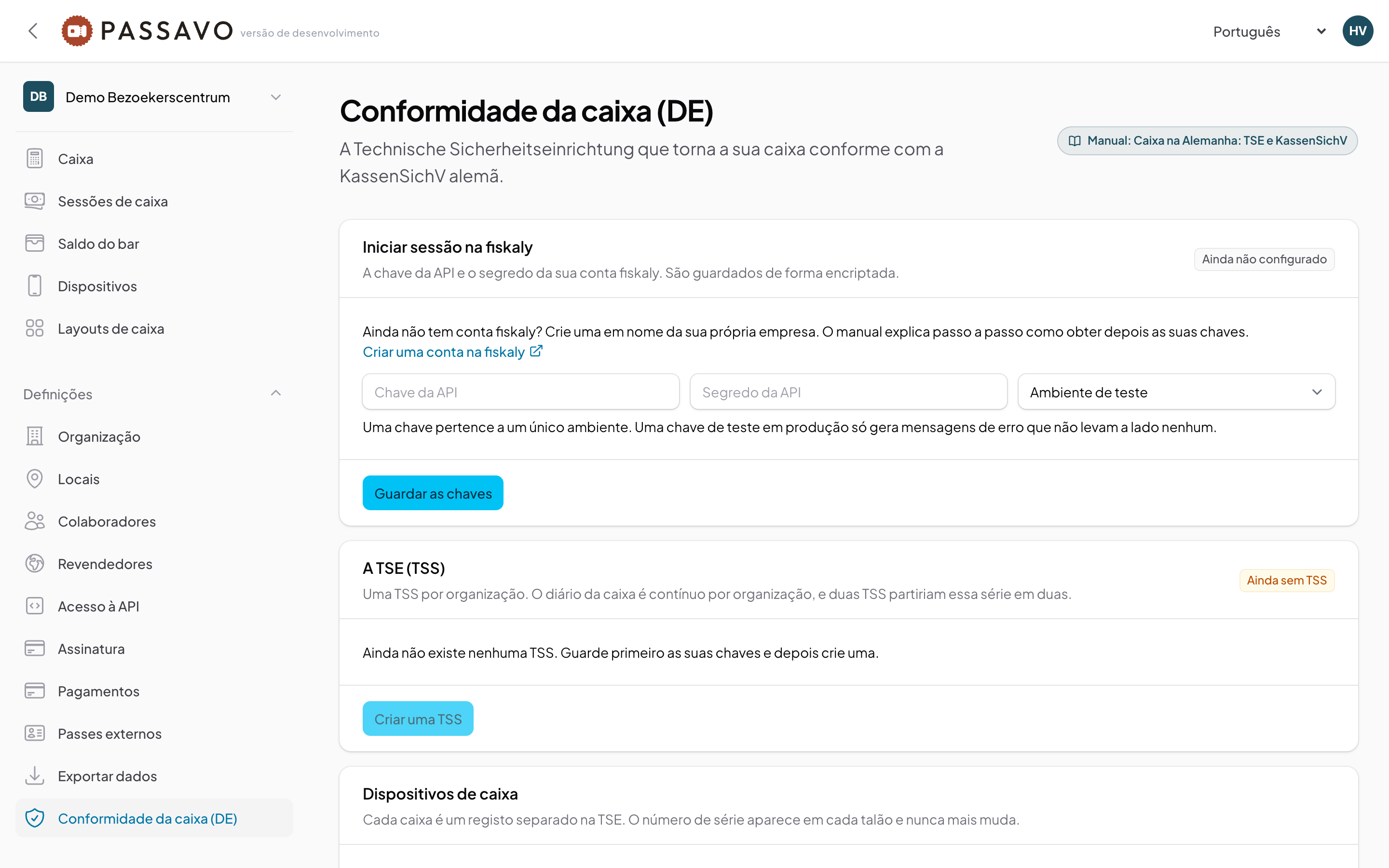Expand the Demo Bezoekerscentrum organization switcher
1389x868 pixels.
click(154, 97)
